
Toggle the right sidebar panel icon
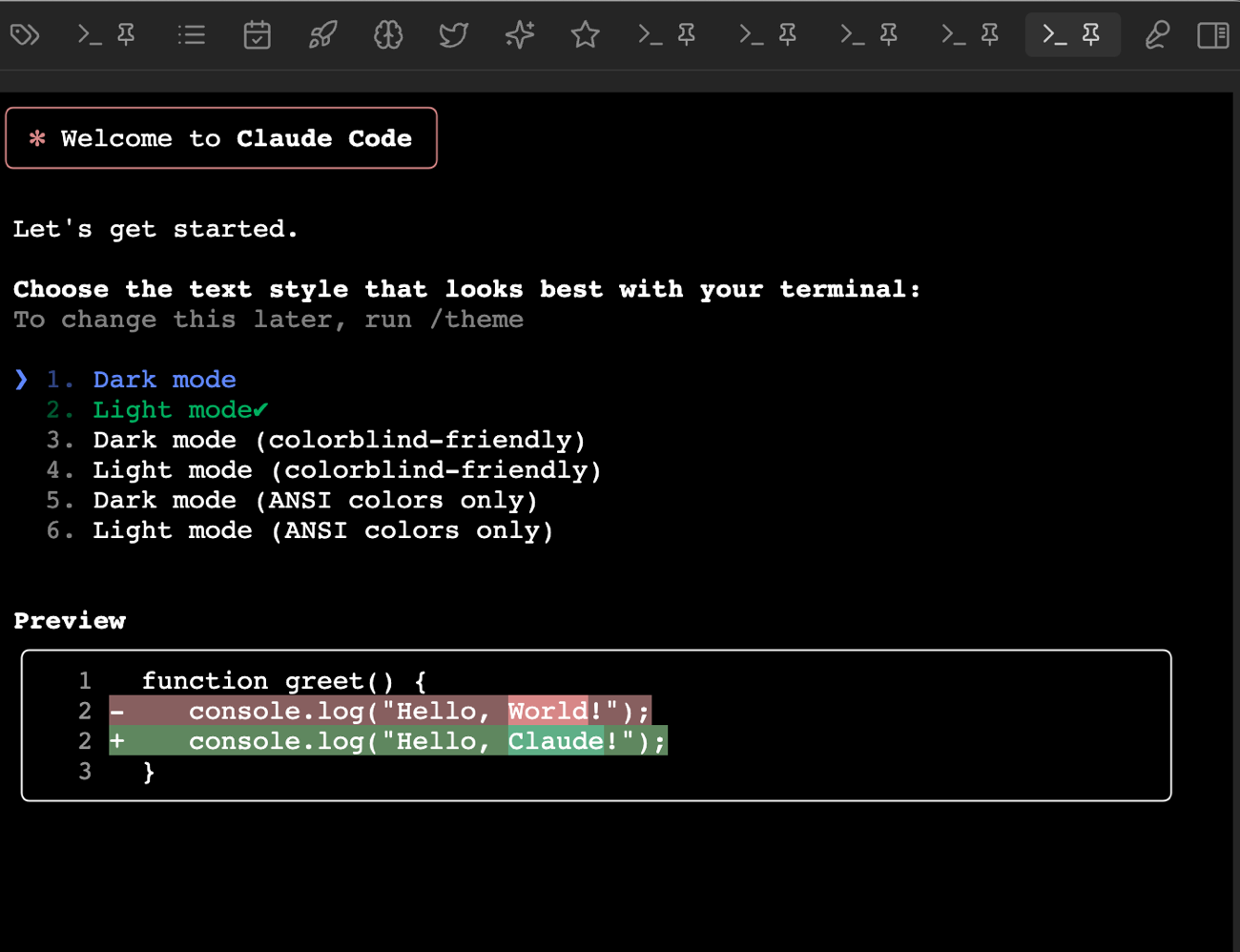[1212, 35]
